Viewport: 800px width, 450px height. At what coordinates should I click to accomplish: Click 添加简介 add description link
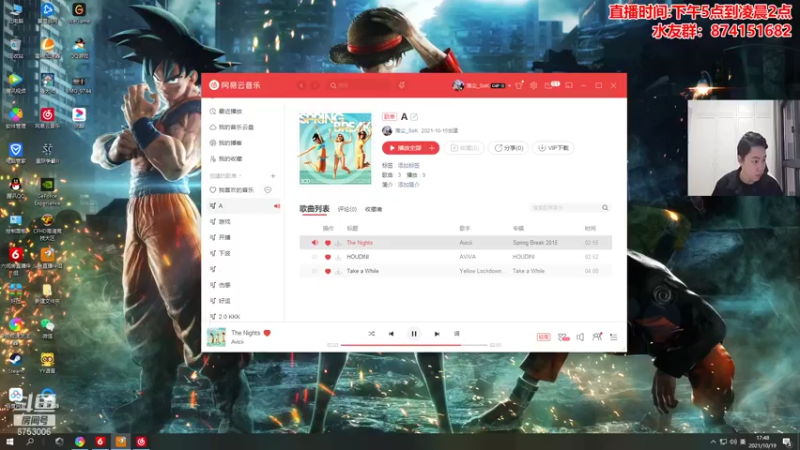point(409,185)
